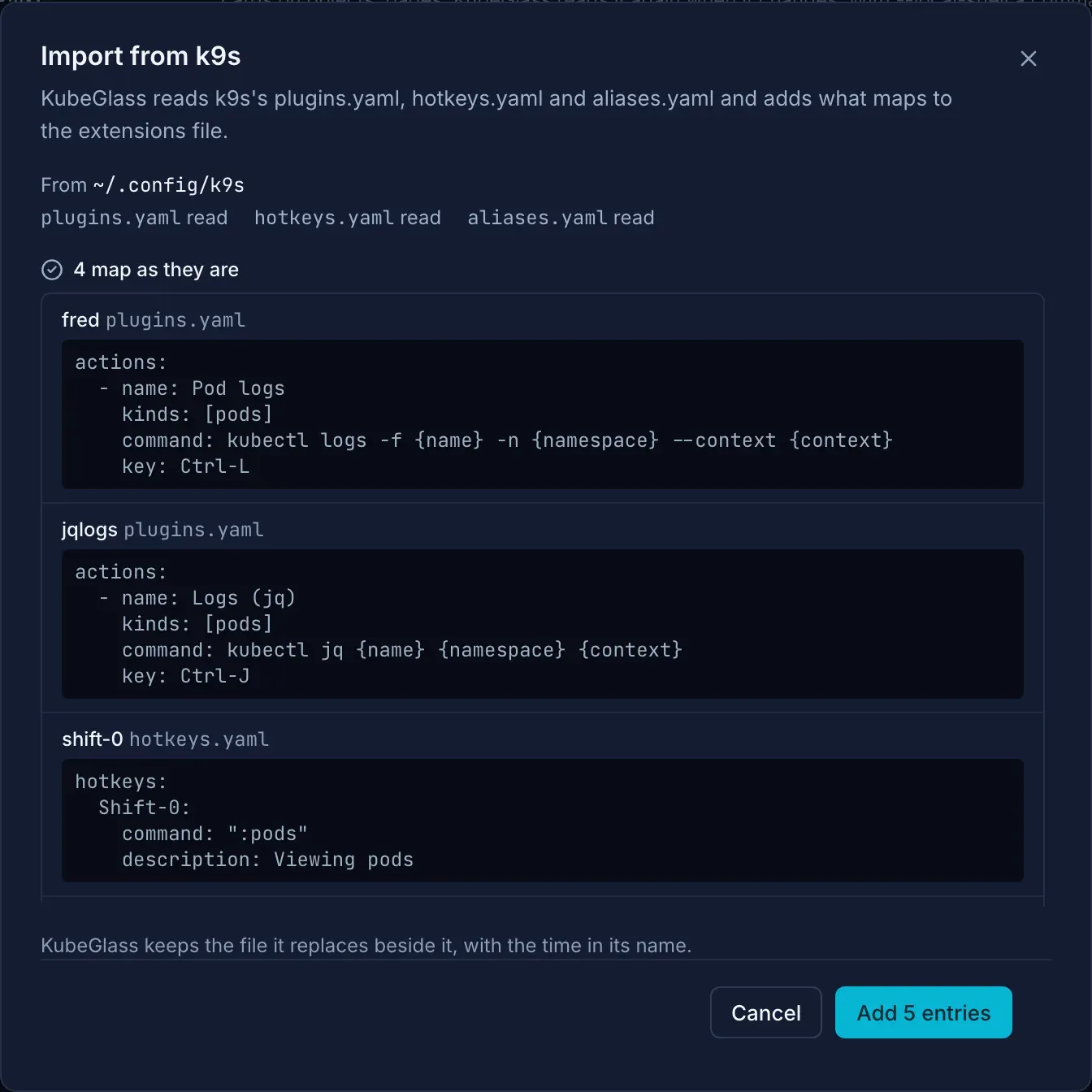
Task: Click the 'hotkeys.yaml' label beside shift-0
Action: (199, 739)
